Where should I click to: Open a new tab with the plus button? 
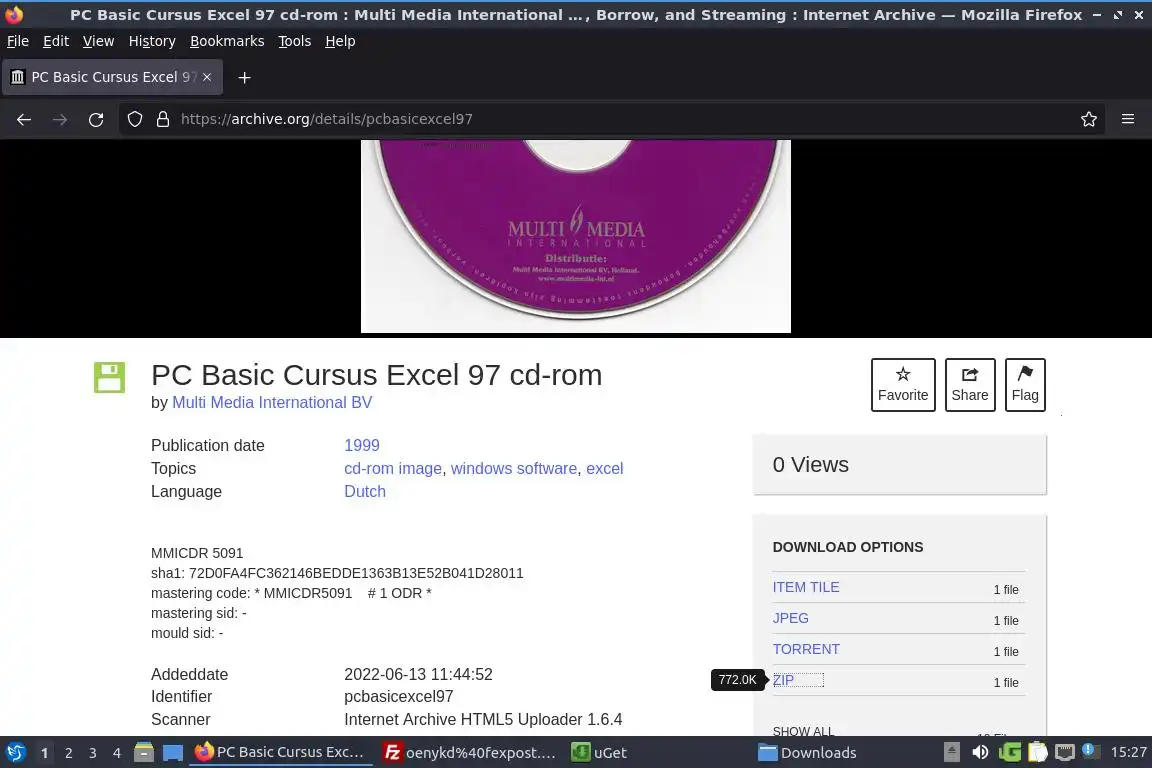[x=245, y=77]
